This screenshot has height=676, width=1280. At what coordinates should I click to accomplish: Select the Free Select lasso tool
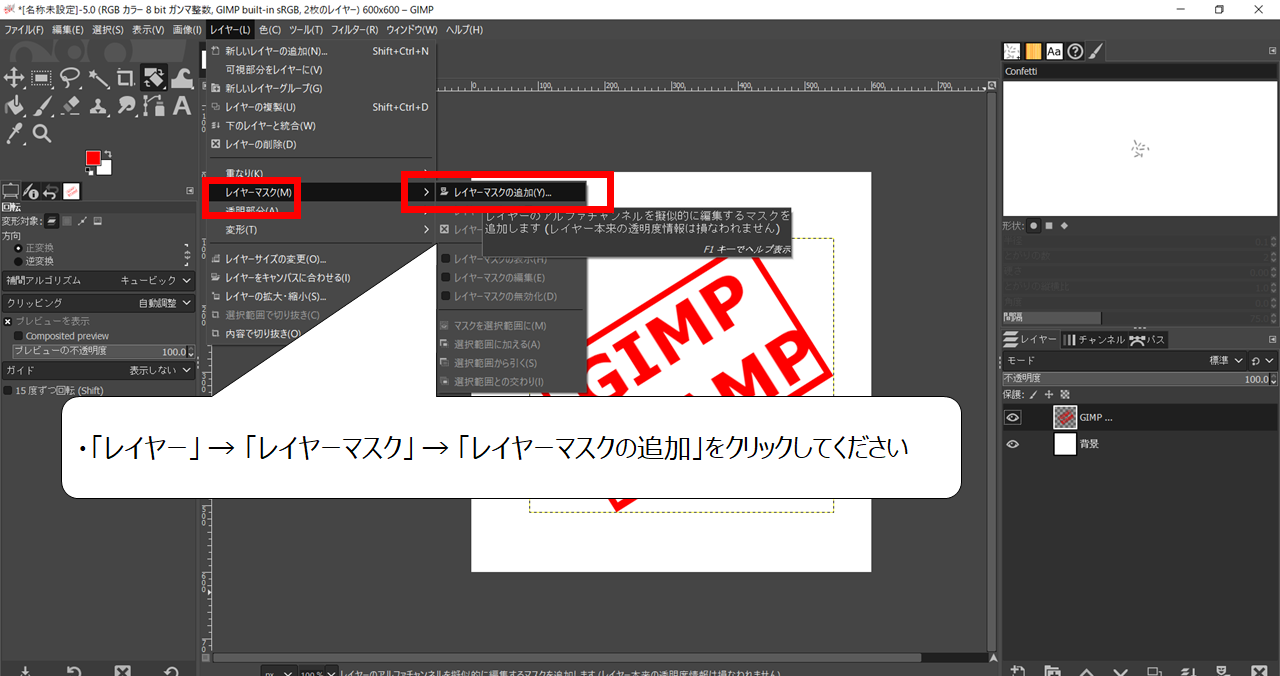pyautogui.click(x=70, y=78)
